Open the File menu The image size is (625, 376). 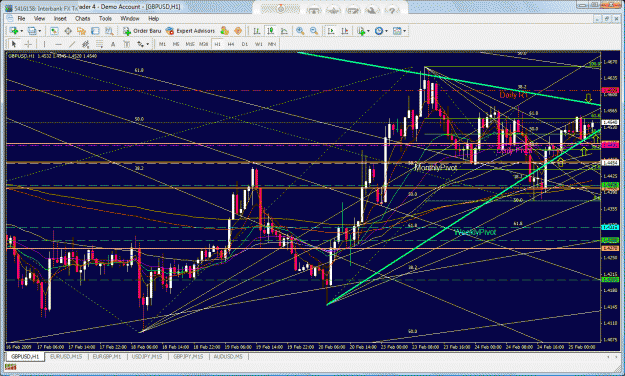click(21, 18)
